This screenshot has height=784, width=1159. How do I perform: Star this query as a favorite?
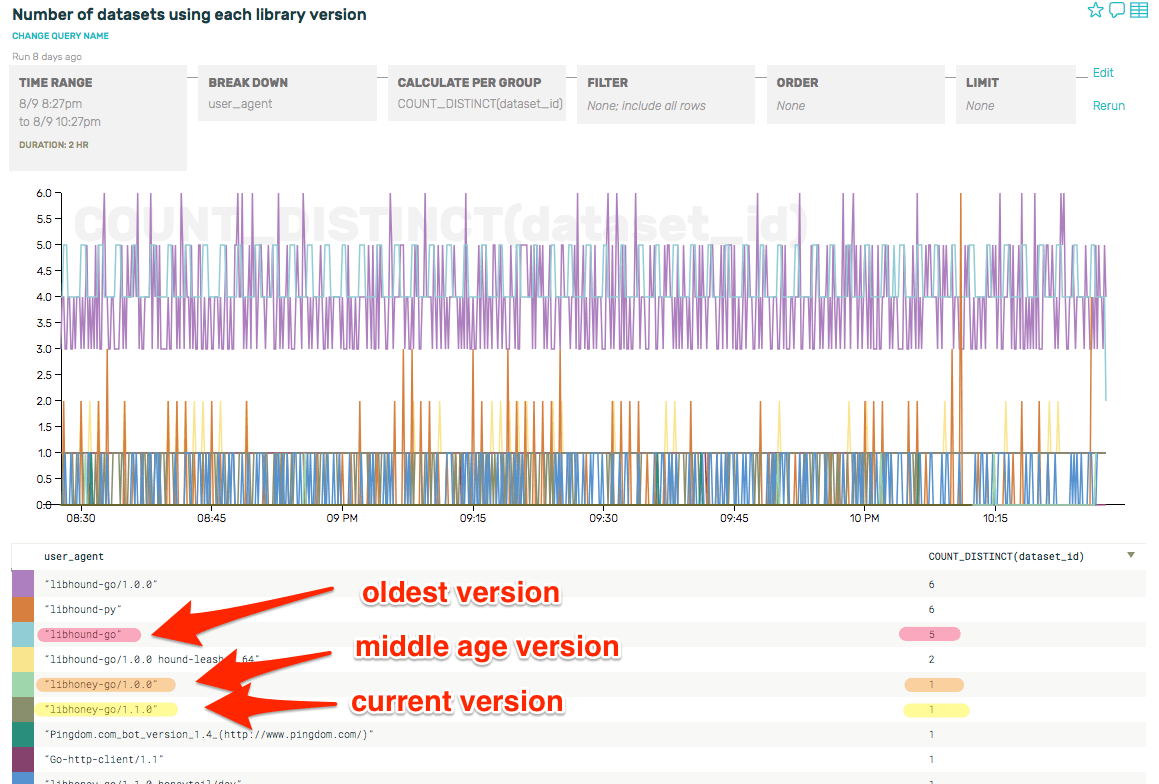pos(1096,10)
